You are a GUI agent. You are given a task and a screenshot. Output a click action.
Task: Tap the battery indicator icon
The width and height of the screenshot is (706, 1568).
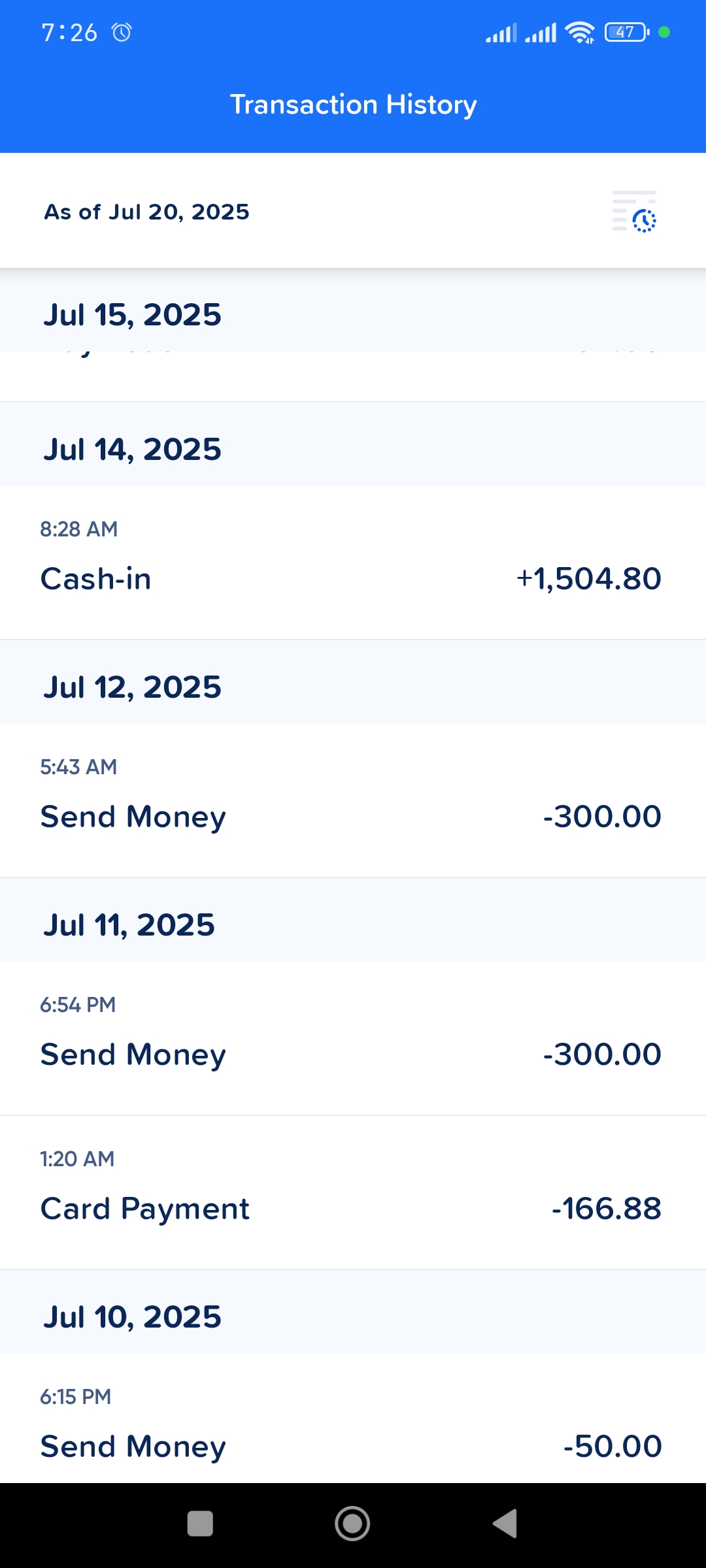coord(626,32)
